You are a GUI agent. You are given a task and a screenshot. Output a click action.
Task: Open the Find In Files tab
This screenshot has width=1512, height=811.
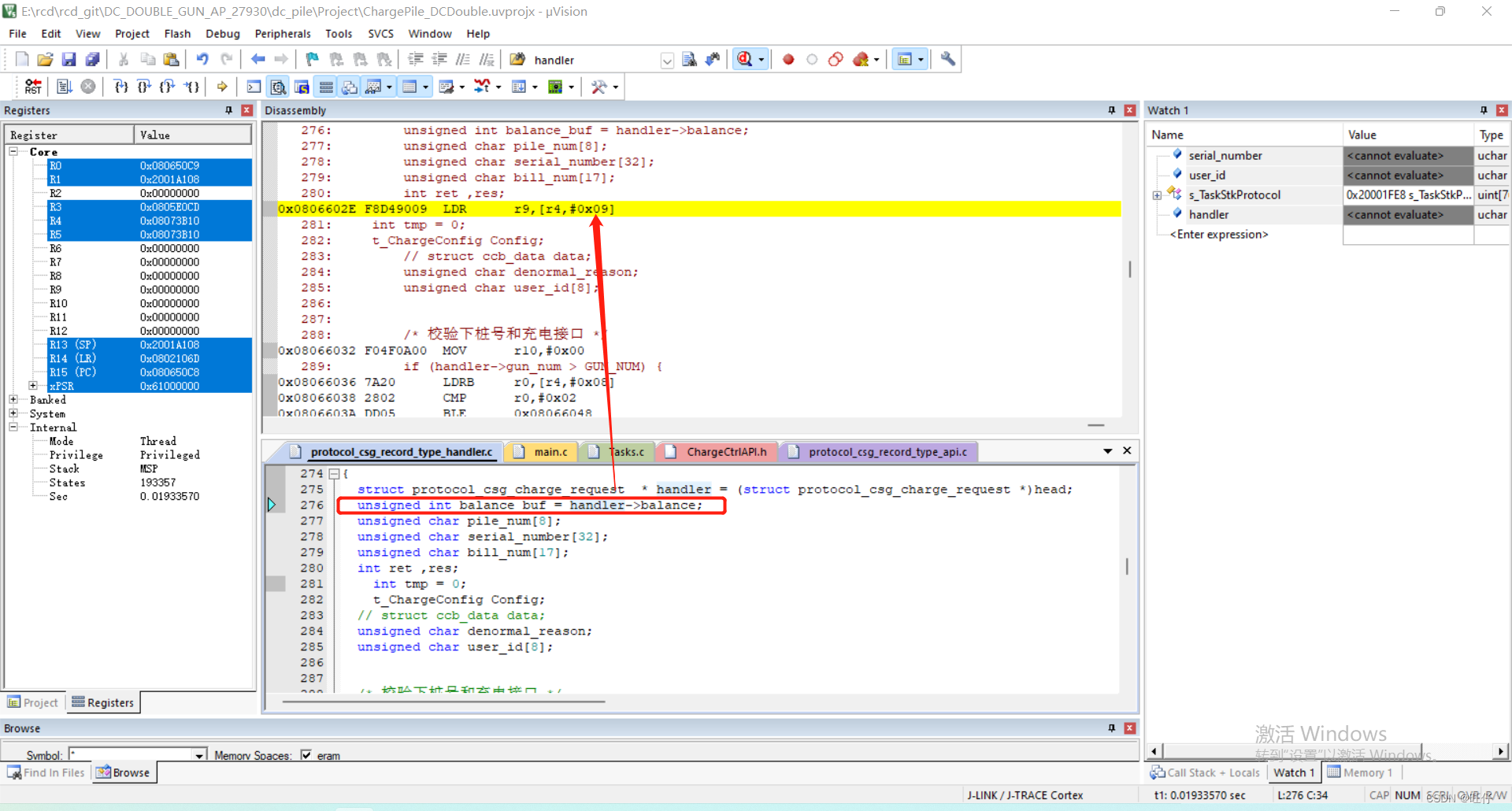pyautogui.click(x=46, y=772)
